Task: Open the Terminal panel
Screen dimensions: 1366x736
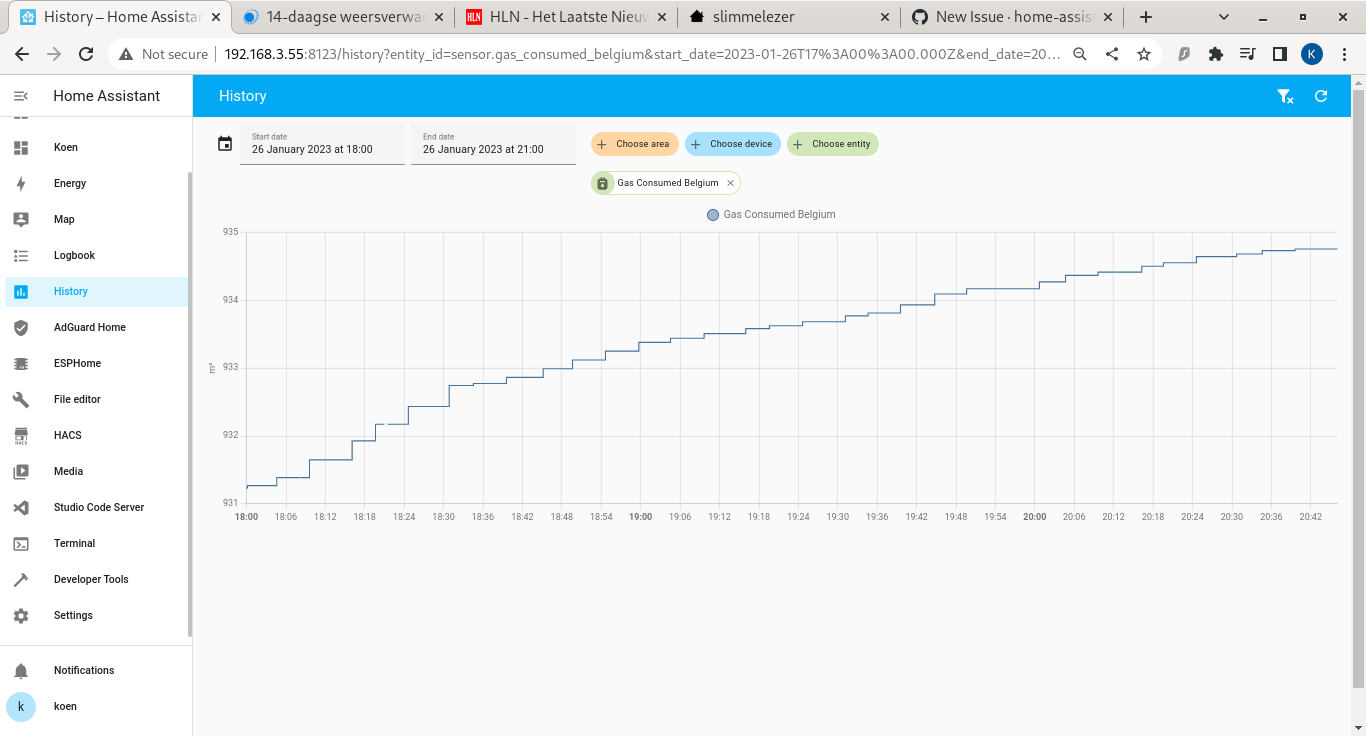Action: click(x=73, y=543)
